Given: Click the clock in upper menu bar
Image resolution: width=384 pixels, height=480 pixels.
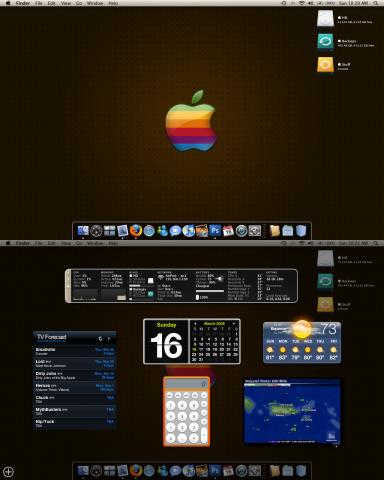Looking at the screenshot, I should pos(354,3).
